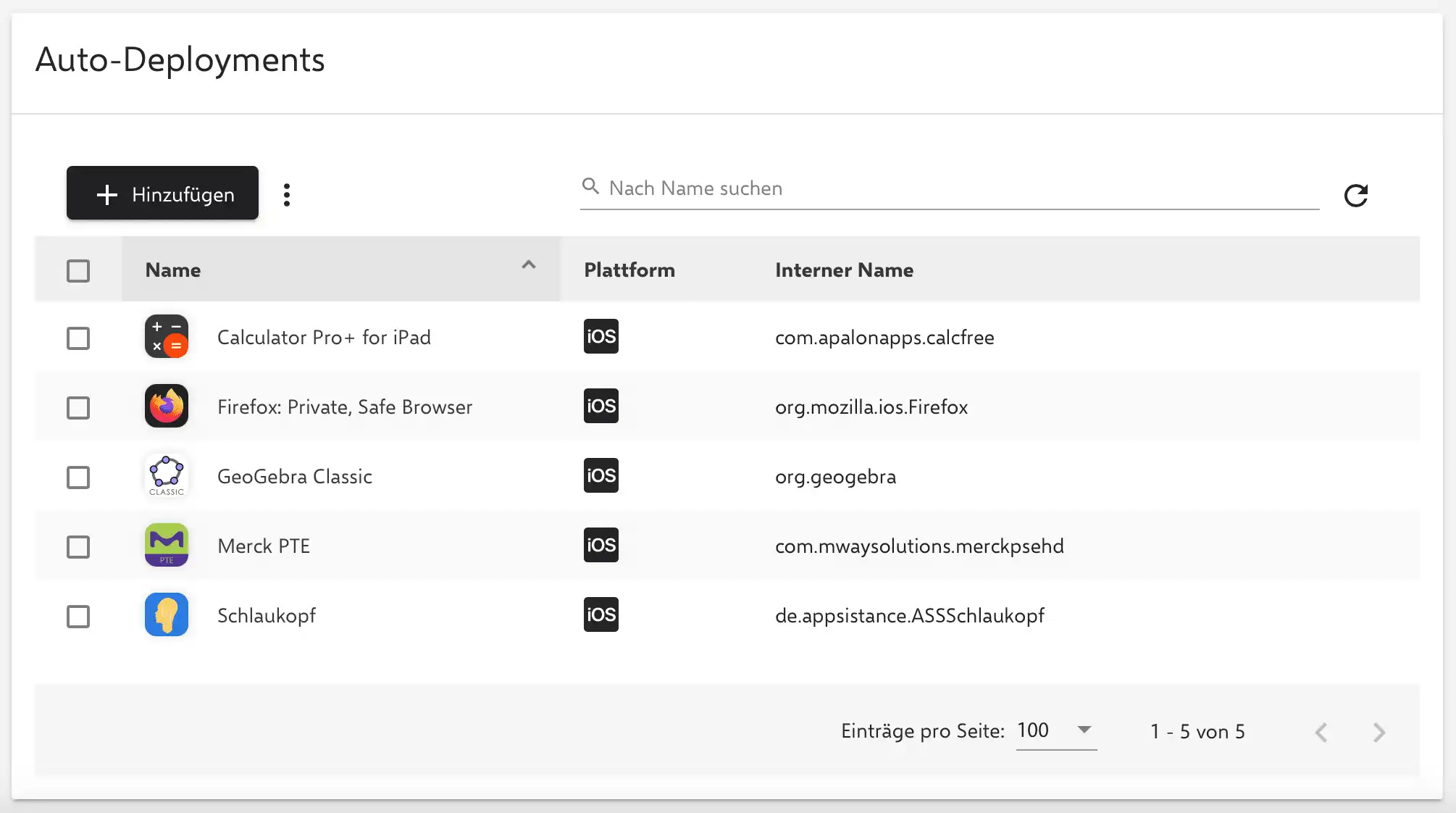Go to next page arrow
The width and height of the screenshot is (1456, 813).
(1379, 732)
